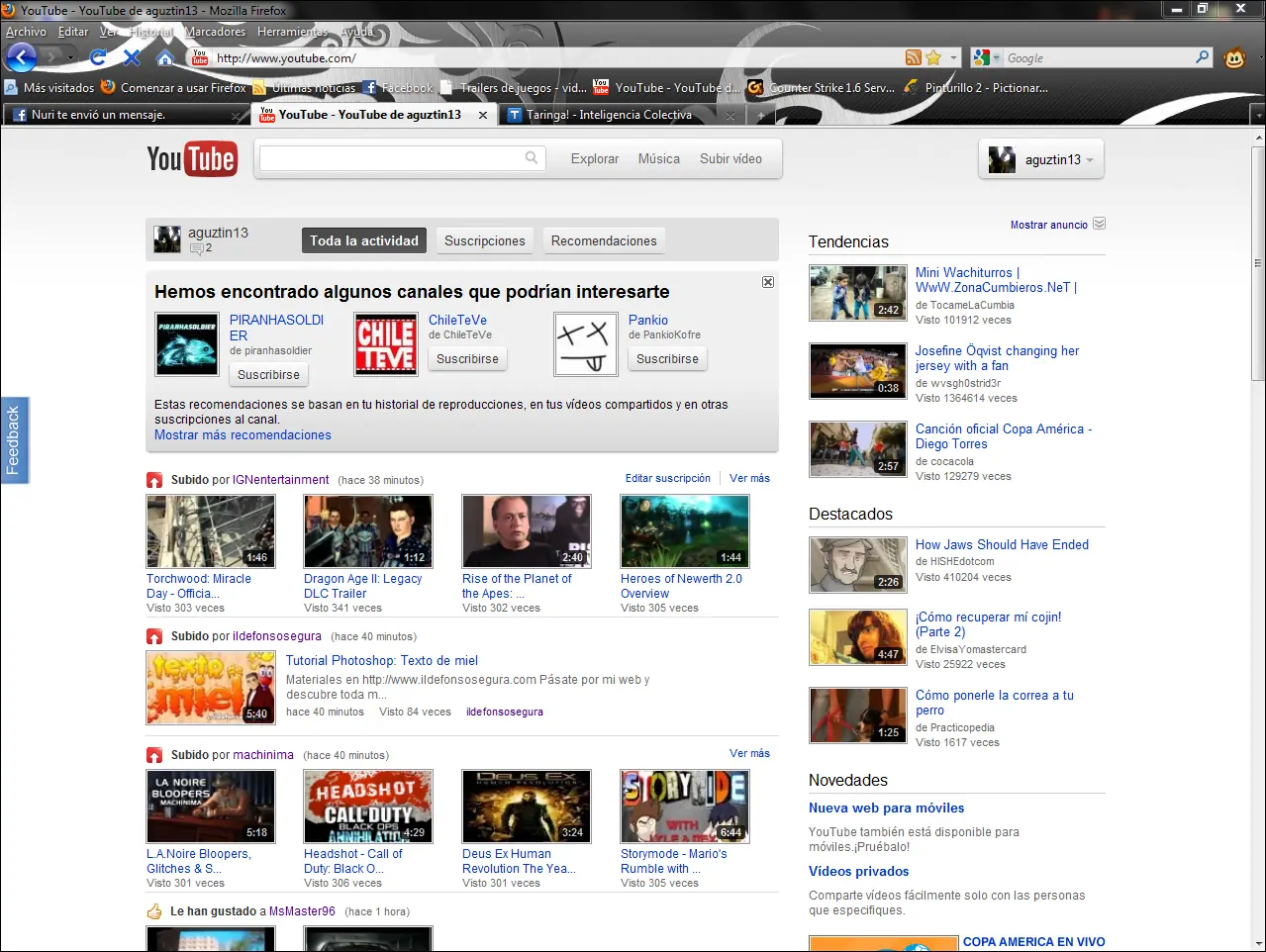1266x952 pixels.
Task: Open the PIRANHASOLDIER channel avatar
Action: click(187, 344)
